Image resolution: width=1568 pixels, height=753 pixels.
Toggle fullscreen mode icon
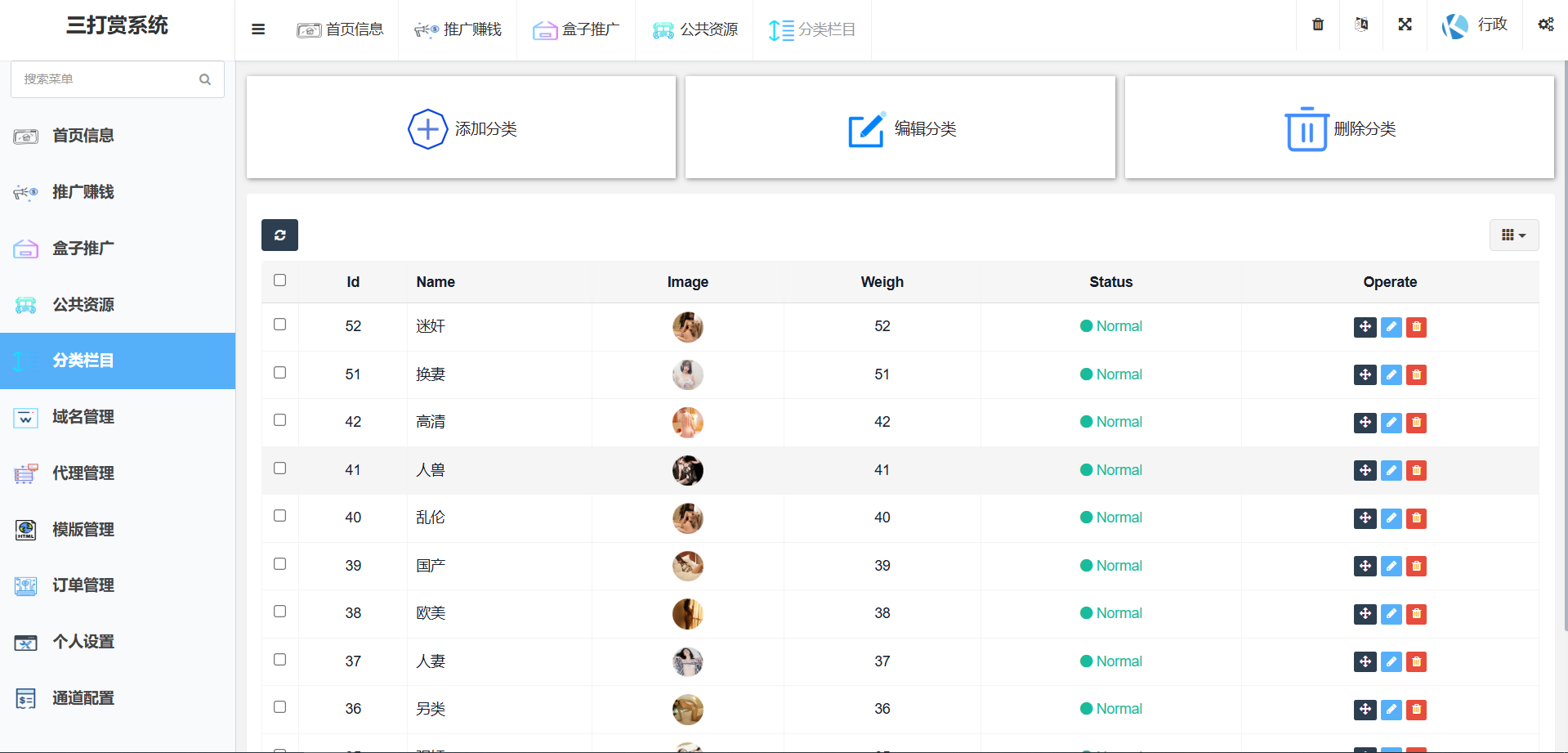tap(1405, 25)
